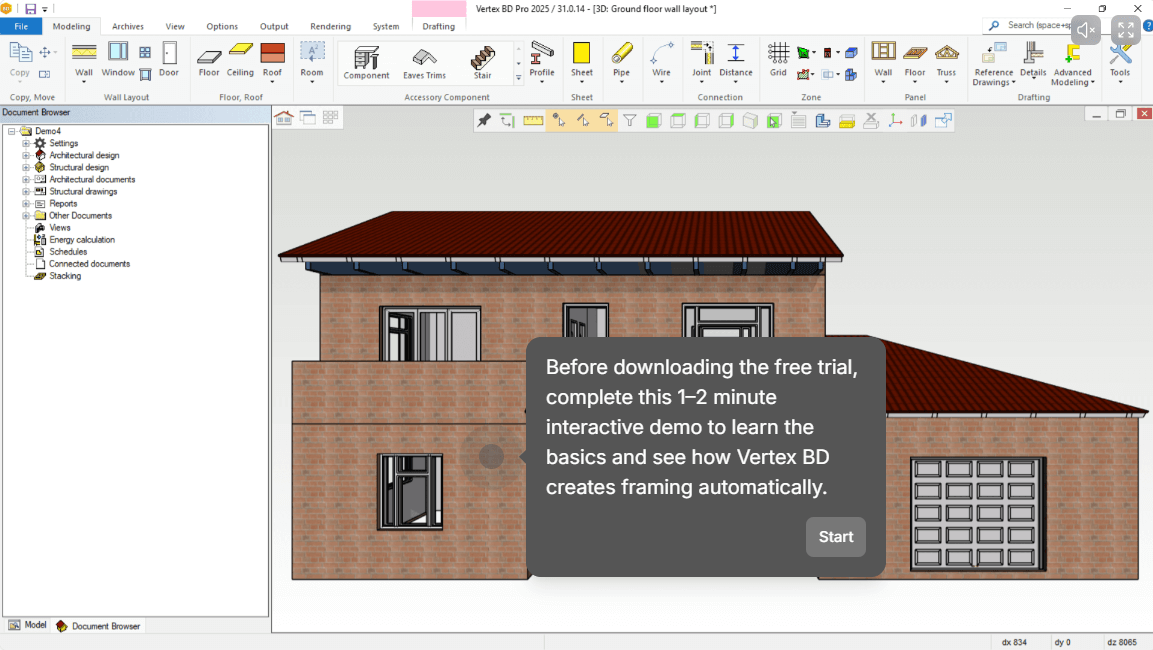
Task: Switch to the Rendering ribbon tab
Action: [x=330, y=26]
